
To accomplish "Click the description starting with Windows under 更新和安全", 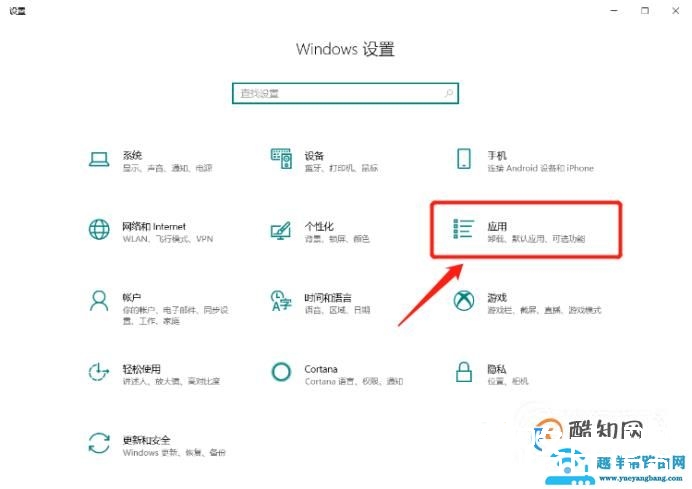I will (174, 453).
